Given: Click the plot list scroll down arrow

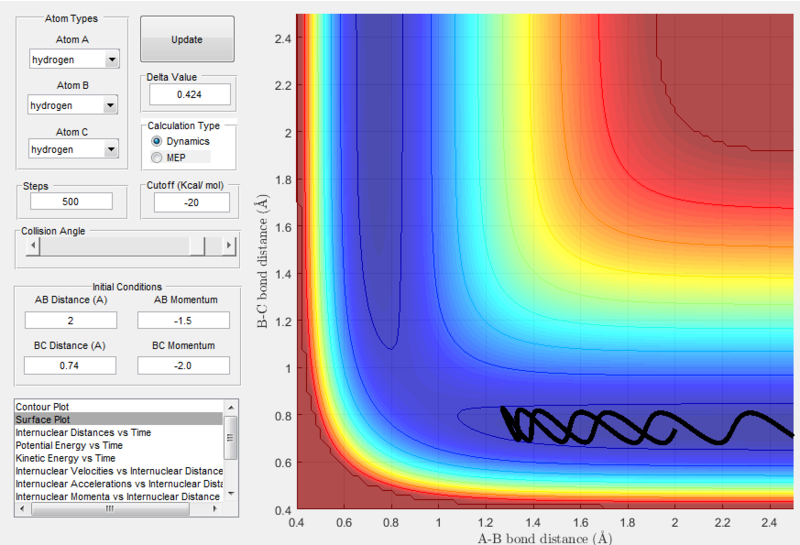Looking at the screenshot, I should [231, 493].
